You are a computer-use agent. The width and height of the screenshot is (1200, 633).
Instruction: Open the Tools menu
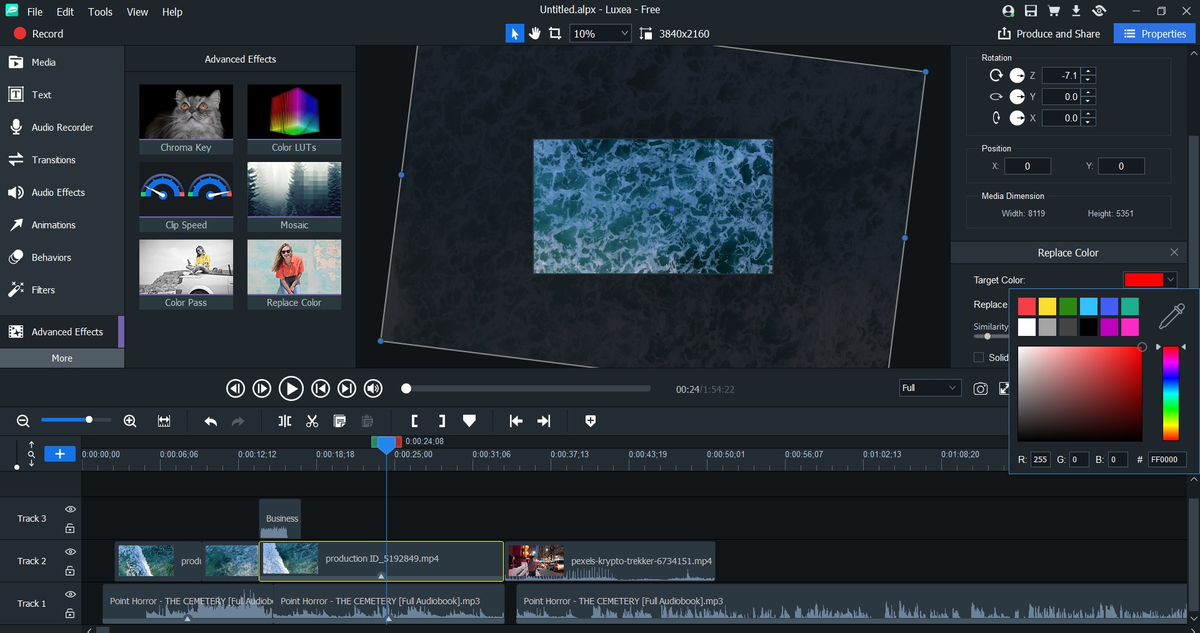(x=99, y=12)
